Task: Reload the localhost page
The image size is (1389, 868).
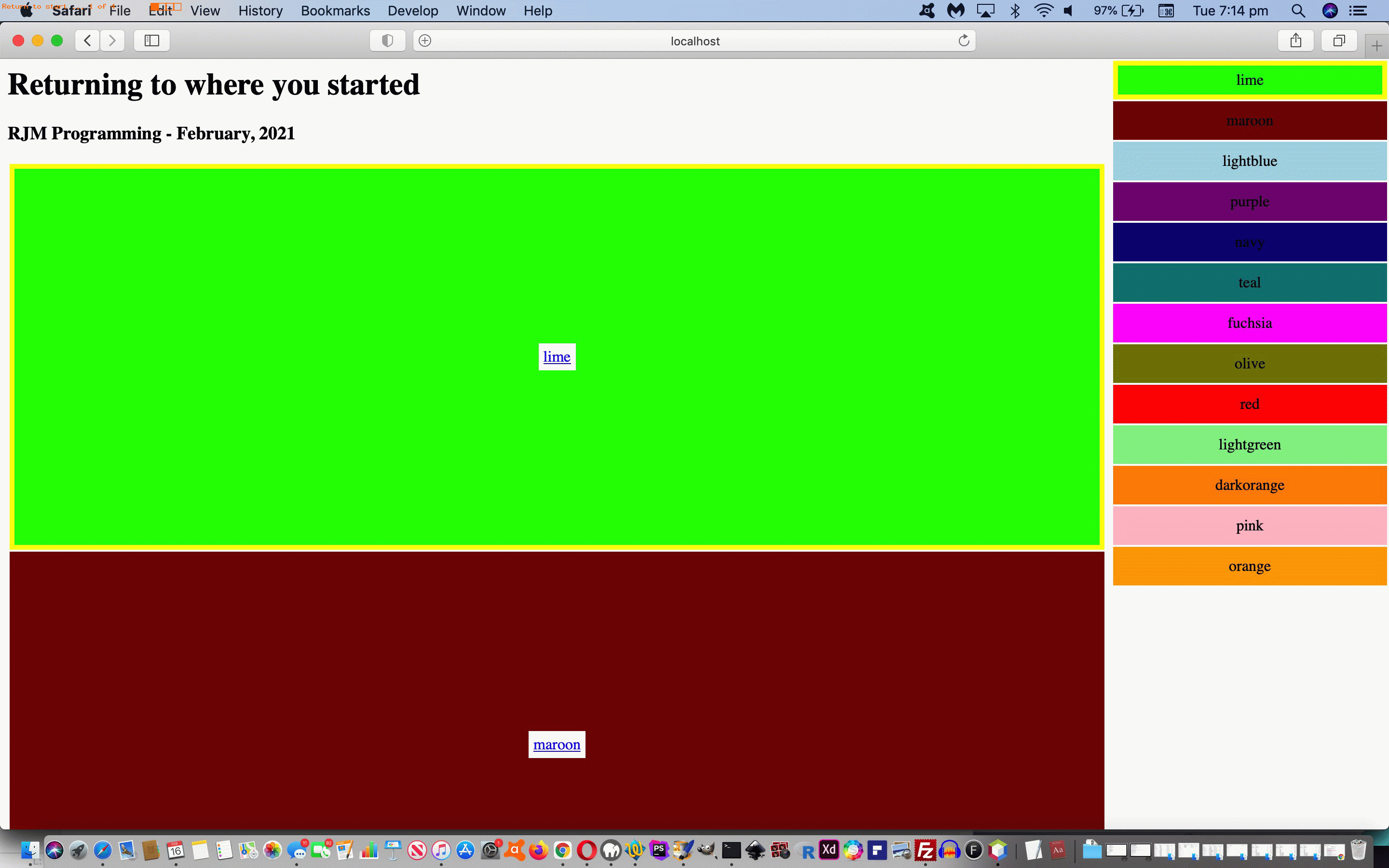Action: point(964,41)
